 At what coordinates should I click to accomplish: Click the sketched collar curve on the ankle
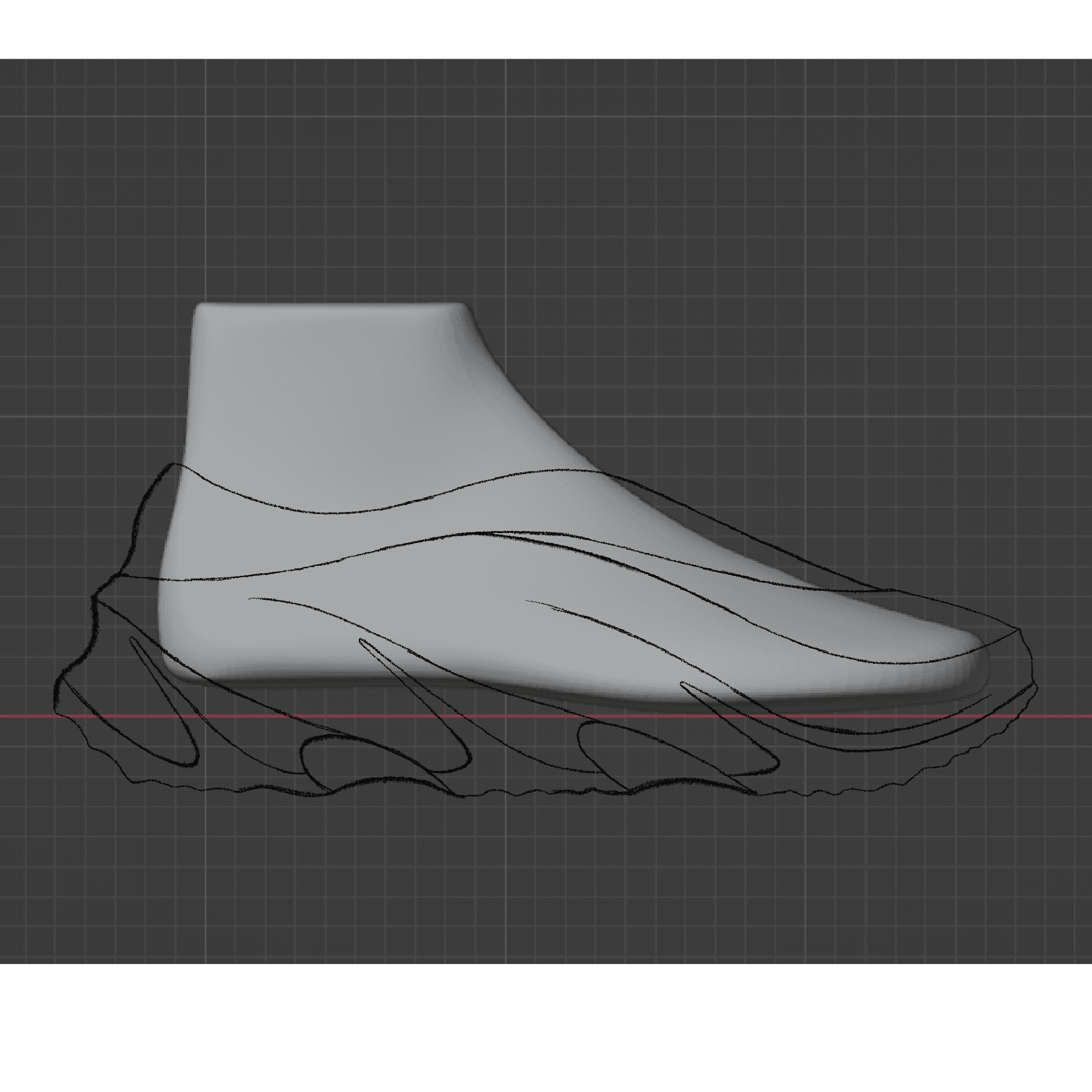pyautogui.click(x=339, y=512)
